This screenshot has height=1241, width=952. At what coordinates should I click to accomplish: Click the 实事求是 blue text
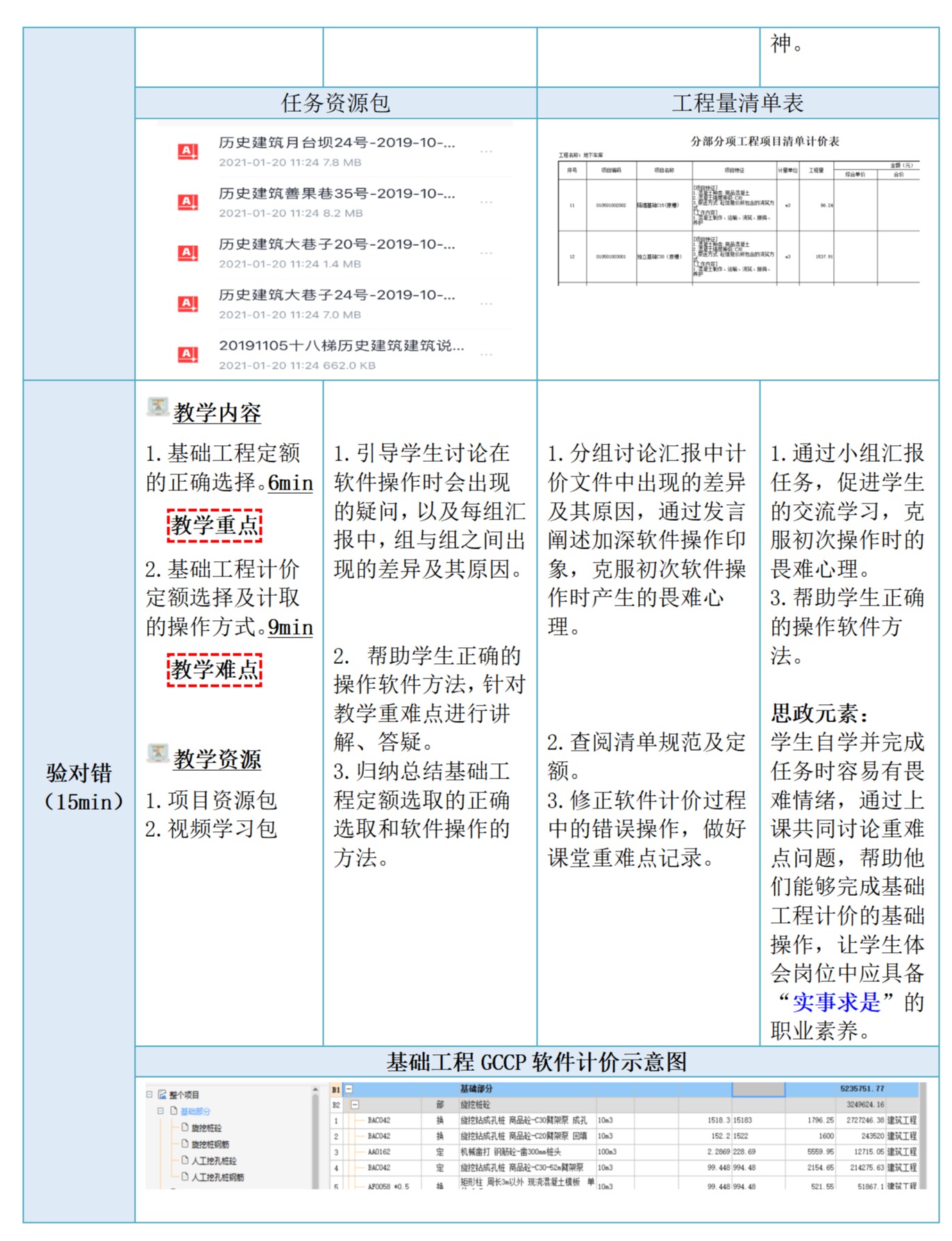[x=836, y=1001]
